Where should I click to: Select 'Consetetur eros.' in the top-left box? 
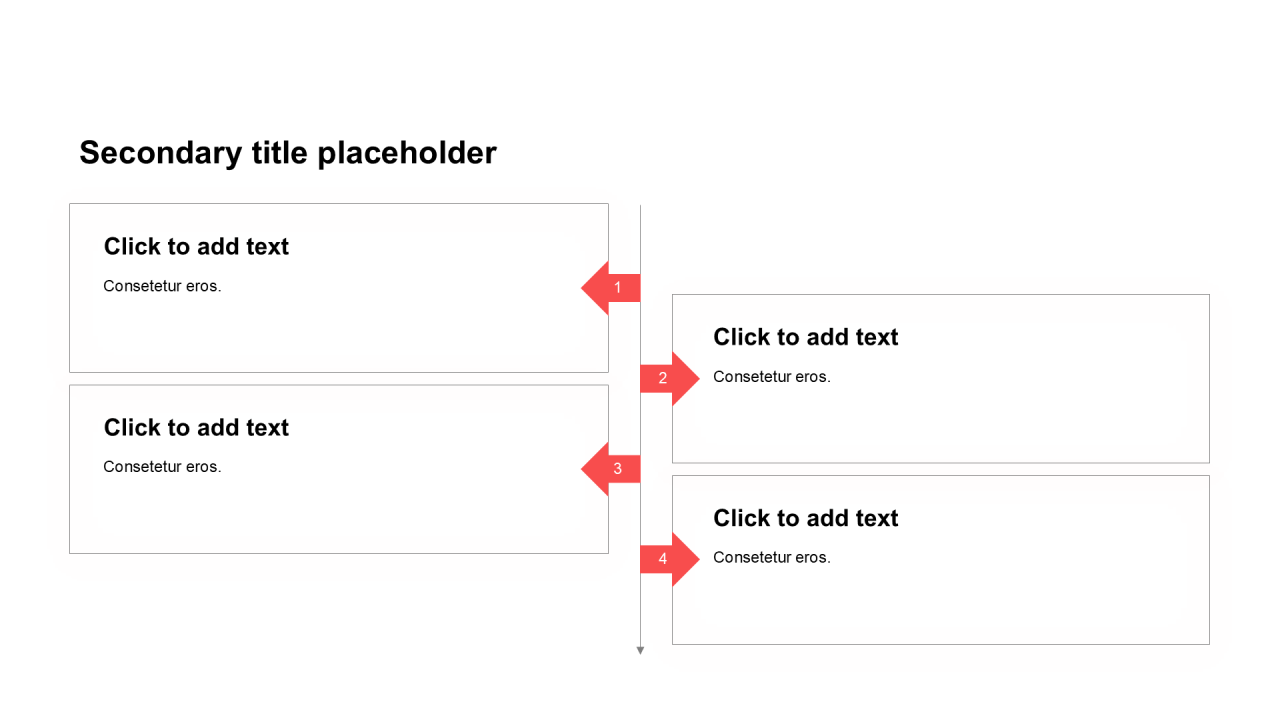162,286
